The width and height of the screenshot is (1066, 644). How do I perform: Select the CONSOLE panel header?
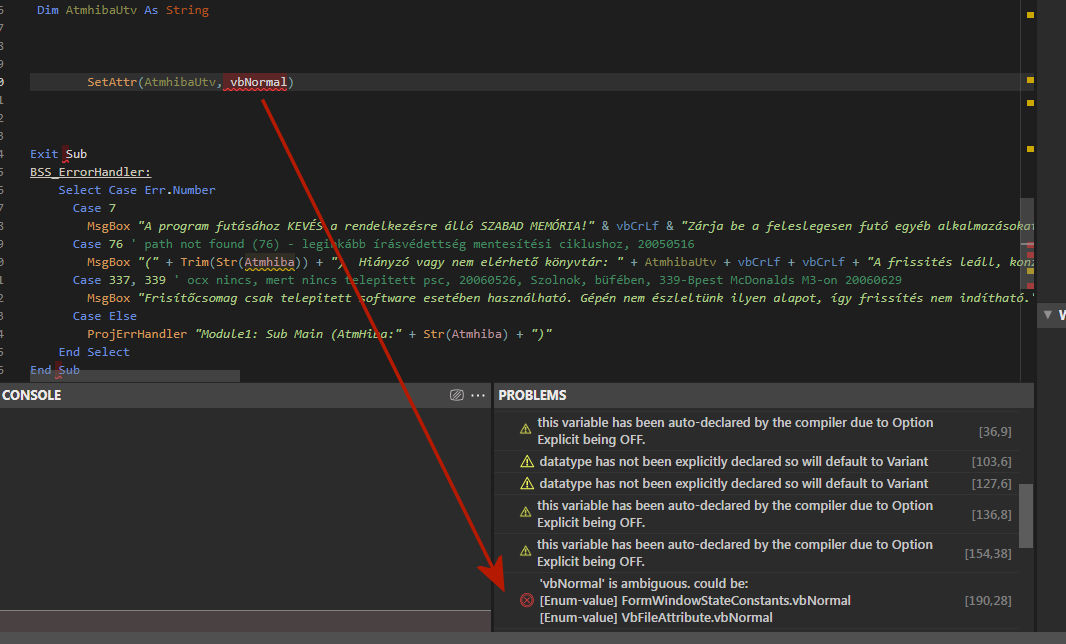point(31,395)
